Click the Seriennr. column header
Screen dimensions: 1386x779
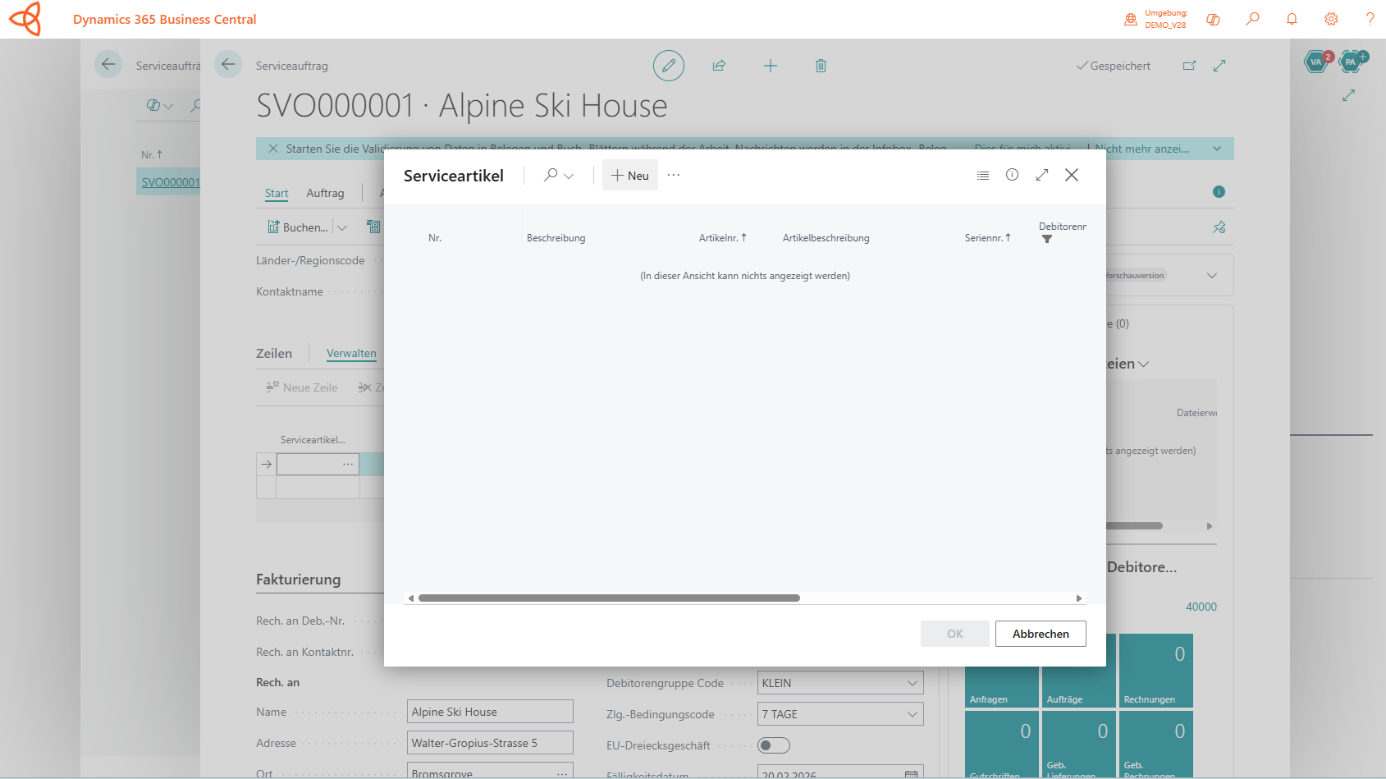point(988,238)
